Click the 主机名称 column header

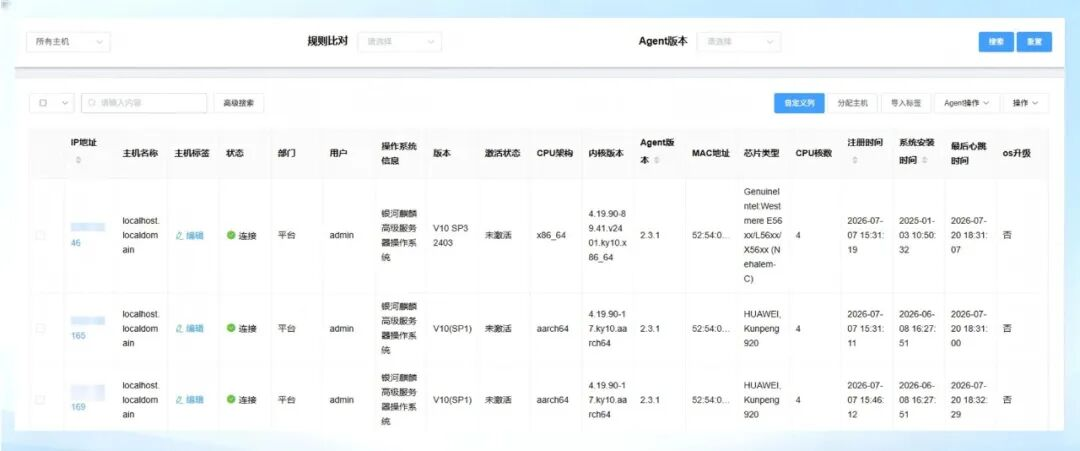[140, 154]
